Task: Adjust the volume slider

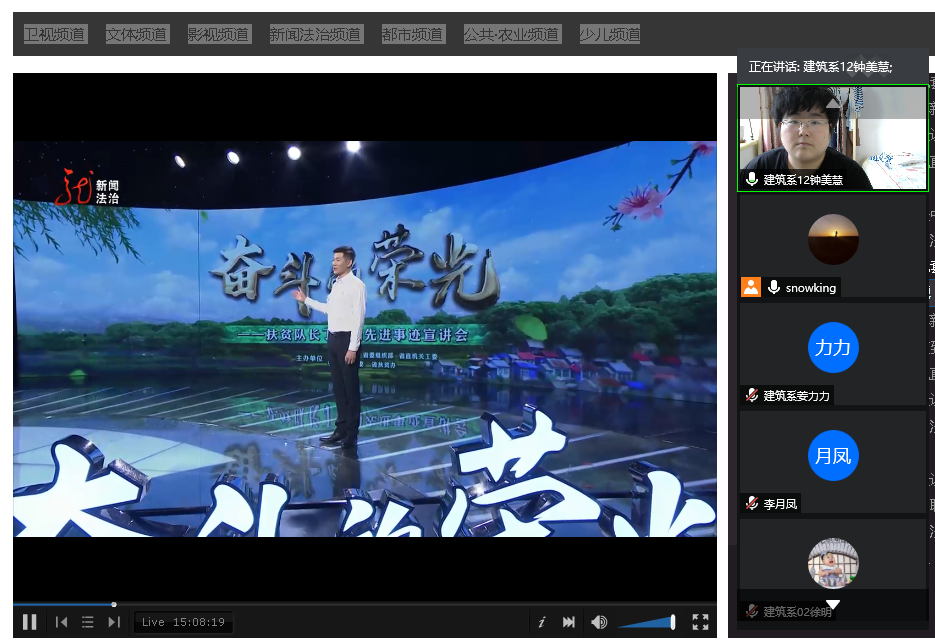Action: pyautogui.click(x=646, y=622)
